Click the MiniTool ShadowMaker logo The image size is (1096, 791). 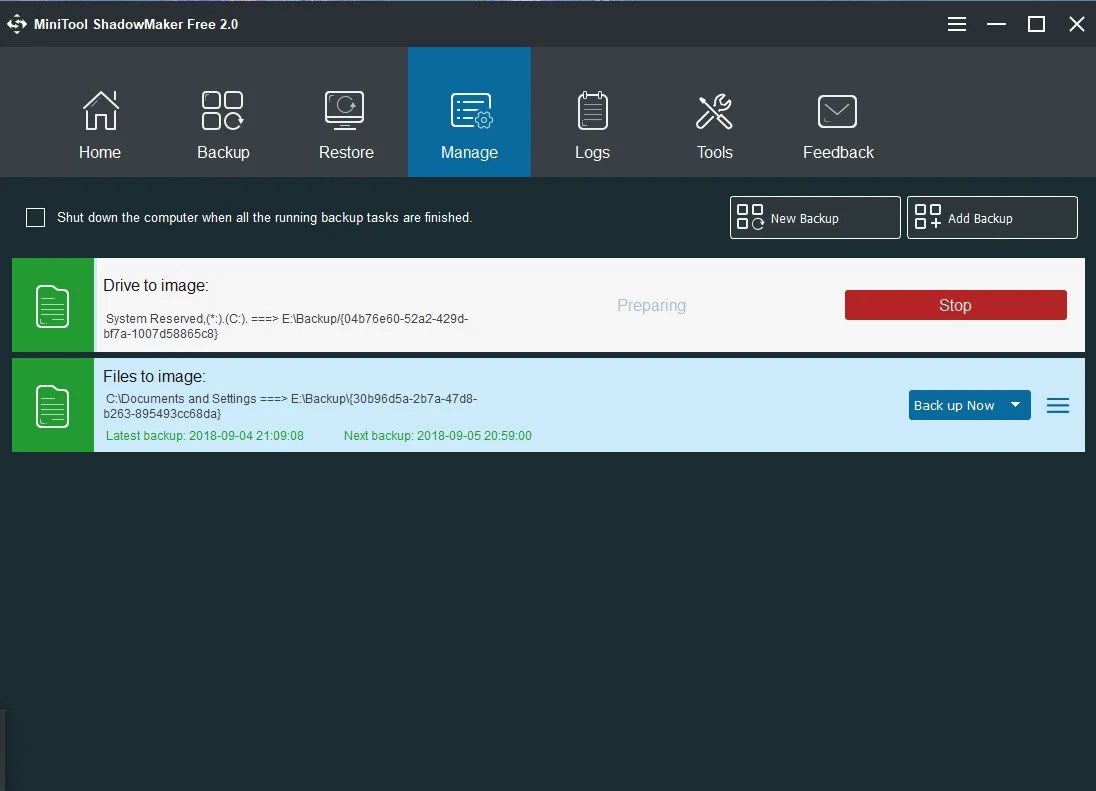(x=17, y=23)
